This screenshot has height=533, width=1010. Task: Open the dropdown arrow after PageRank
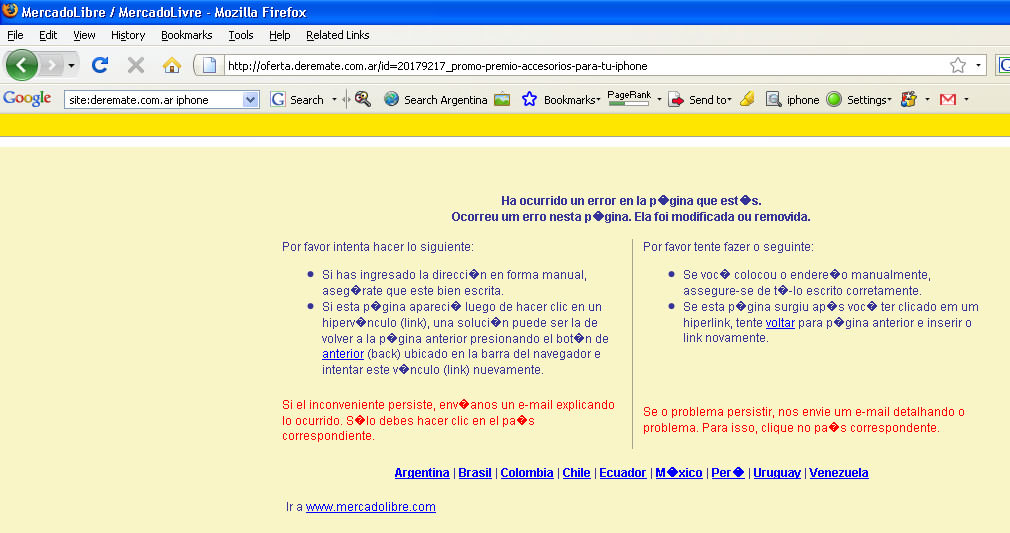[659, 100]
